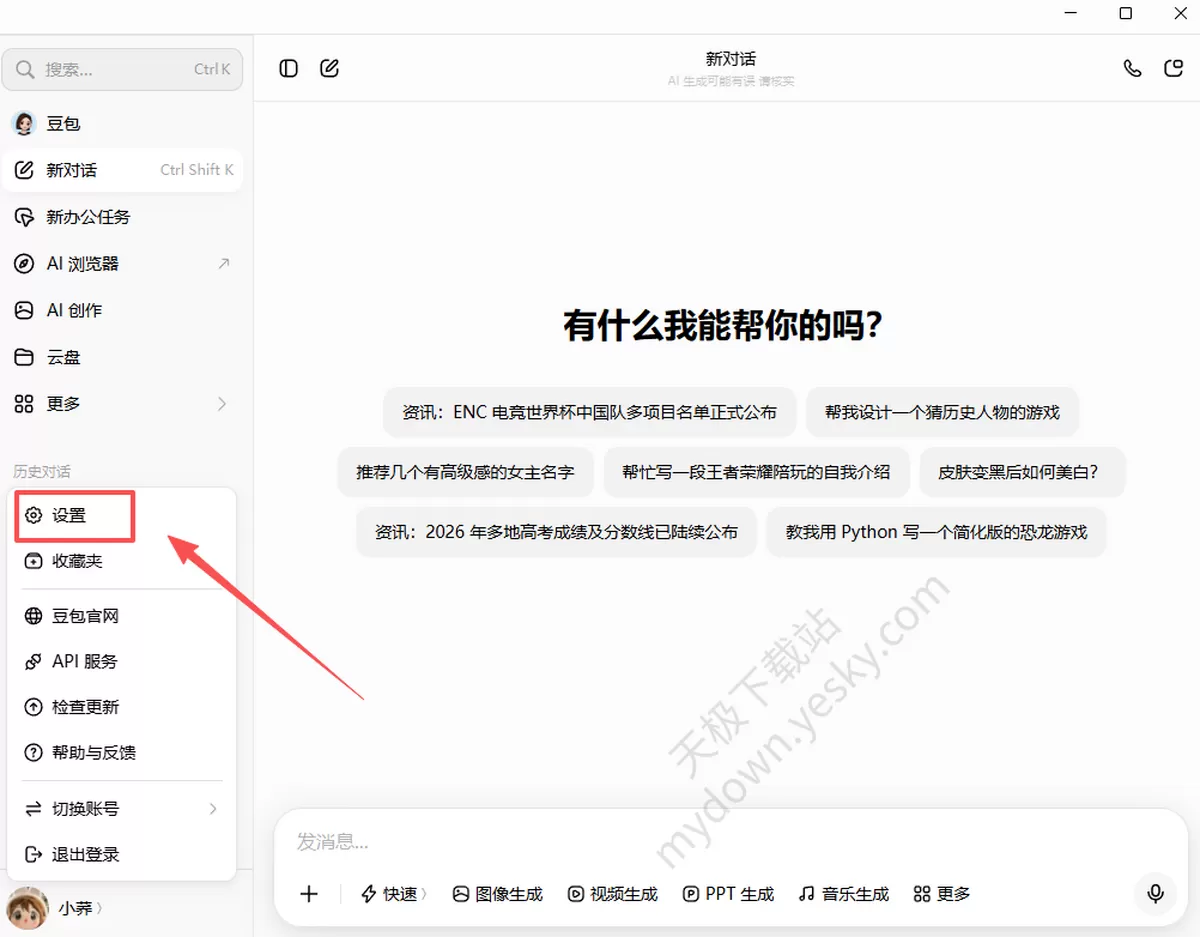1200x937 pixels.
Task: Click the 新对话 title in header
Action: [731, 59]
